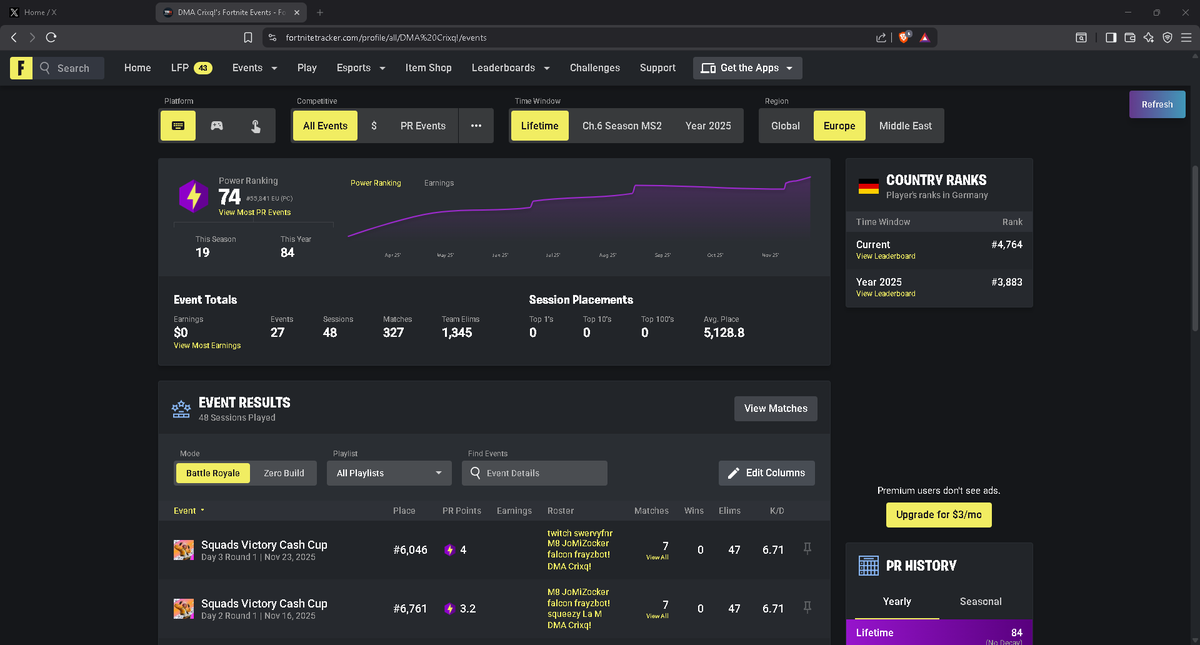The height and width of the screenshot is (645, 1200).
Task: Click the pencil Edit Columns button
Action: 767,473
